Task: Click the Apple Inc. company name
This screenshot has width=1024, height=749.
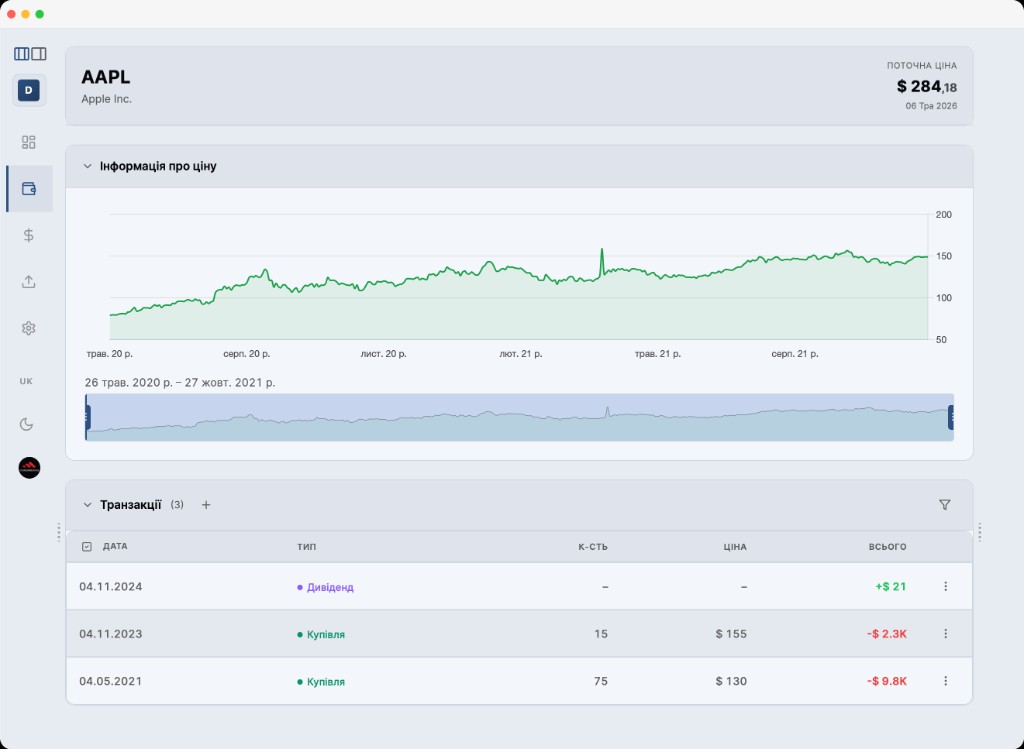Action: pos(106,99)
